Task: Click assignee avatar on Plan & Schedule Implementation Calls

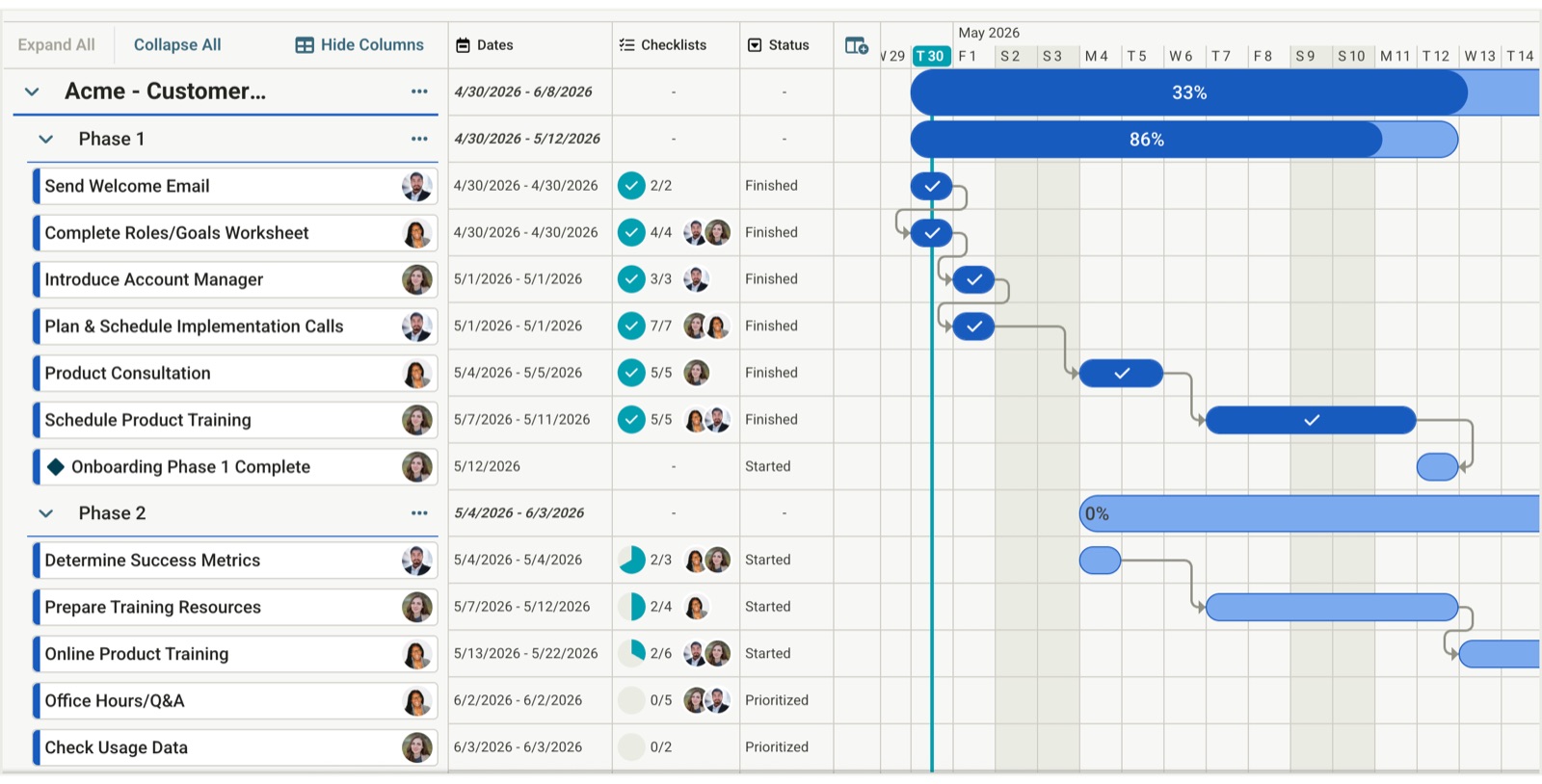Action: pos(416,327)
